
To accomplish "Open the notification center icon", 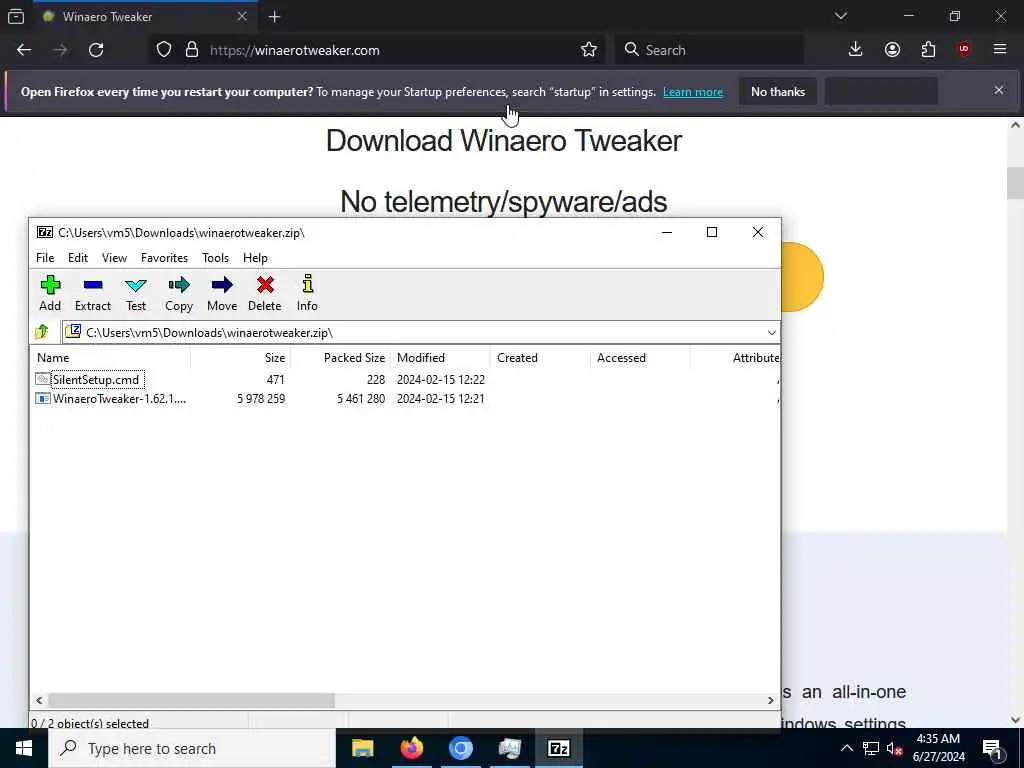I will (x=993, y=749).
